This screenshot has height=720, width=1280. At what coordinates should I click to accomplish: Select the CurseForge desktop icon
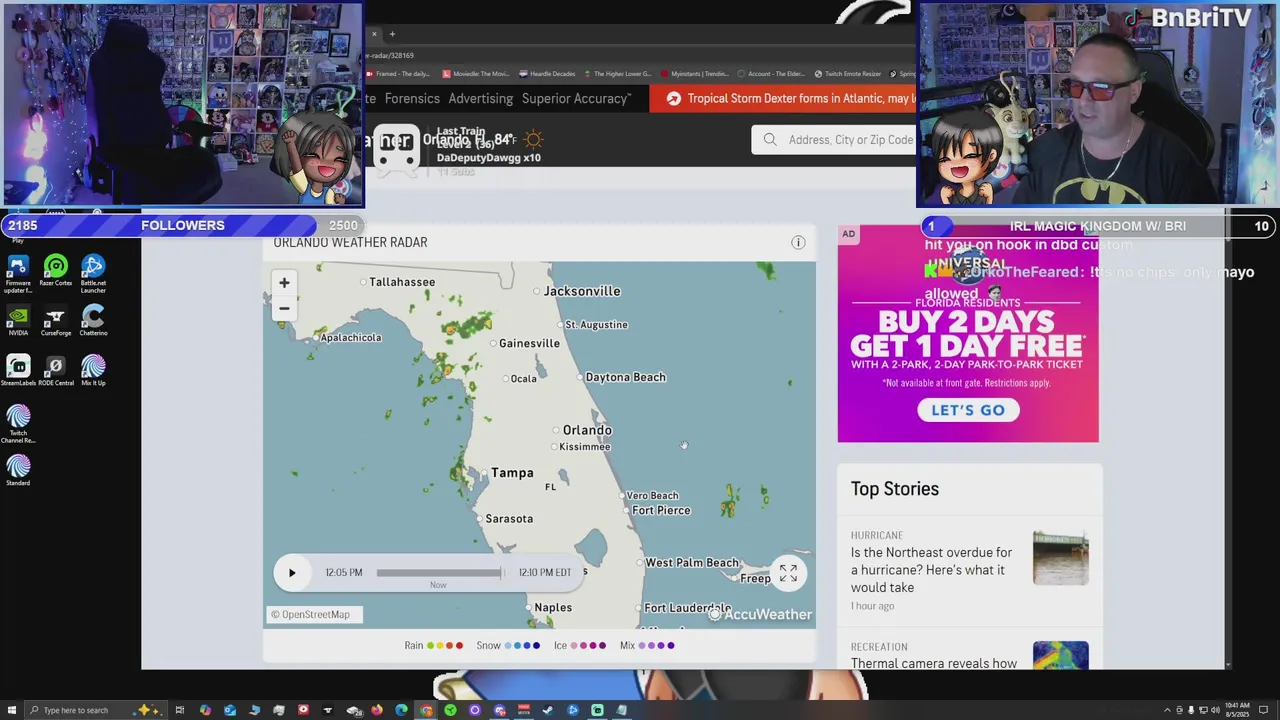click(56, 321)
